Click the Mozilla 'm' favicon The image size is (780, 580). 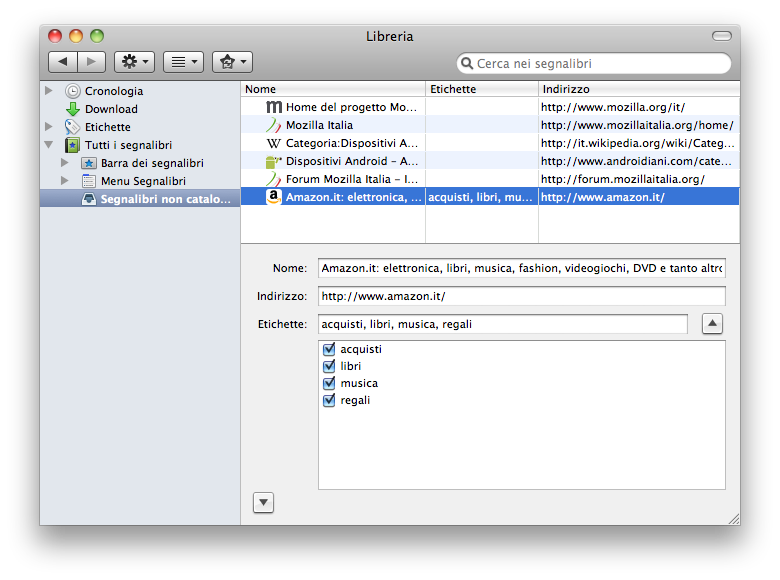tap(274, 107)
